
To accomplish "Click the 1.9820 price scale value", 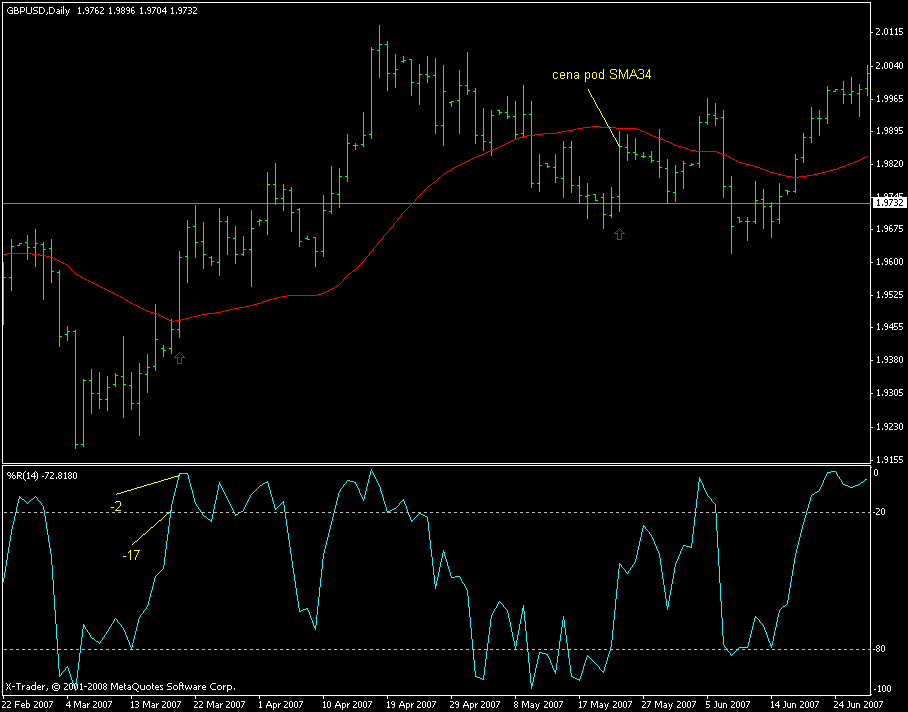I will coord(890,164).
